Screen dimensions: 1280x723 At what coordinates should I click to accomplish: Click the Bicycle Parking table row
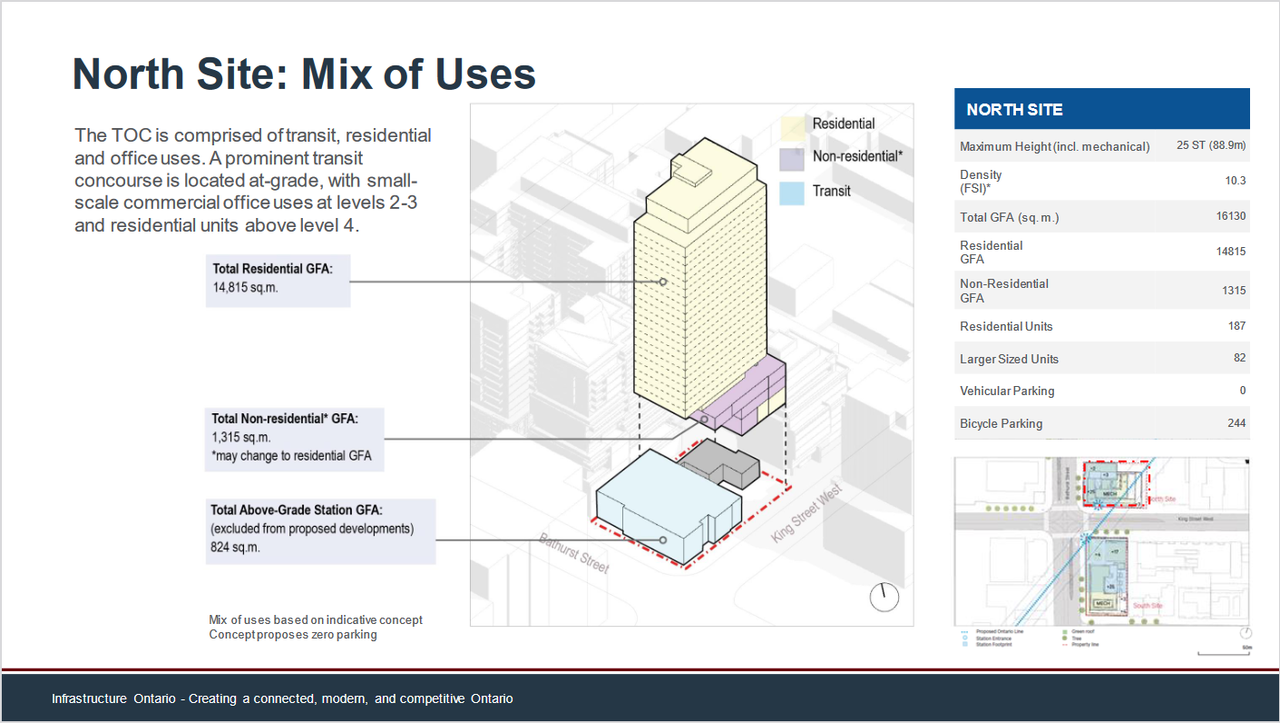pos(1101,423)
